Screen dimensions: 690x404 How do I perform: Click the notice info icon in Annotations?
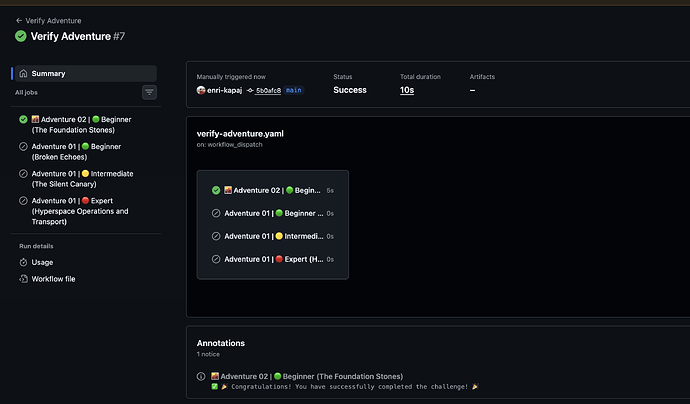pyautogui.click(x=201, y=376)
